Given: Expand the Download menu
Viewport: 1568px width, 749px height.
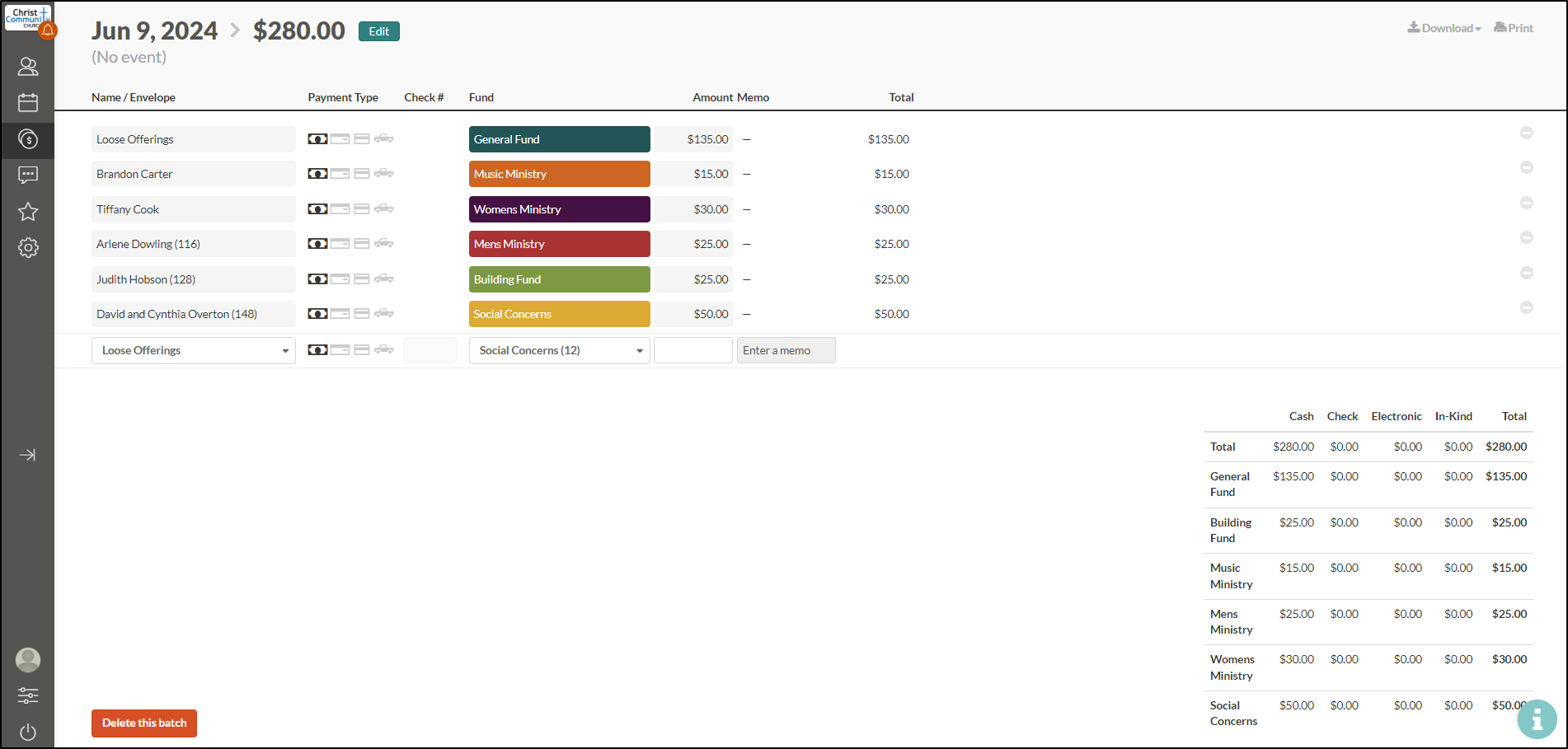Looking at the screenshot, I should point(1444,28).
